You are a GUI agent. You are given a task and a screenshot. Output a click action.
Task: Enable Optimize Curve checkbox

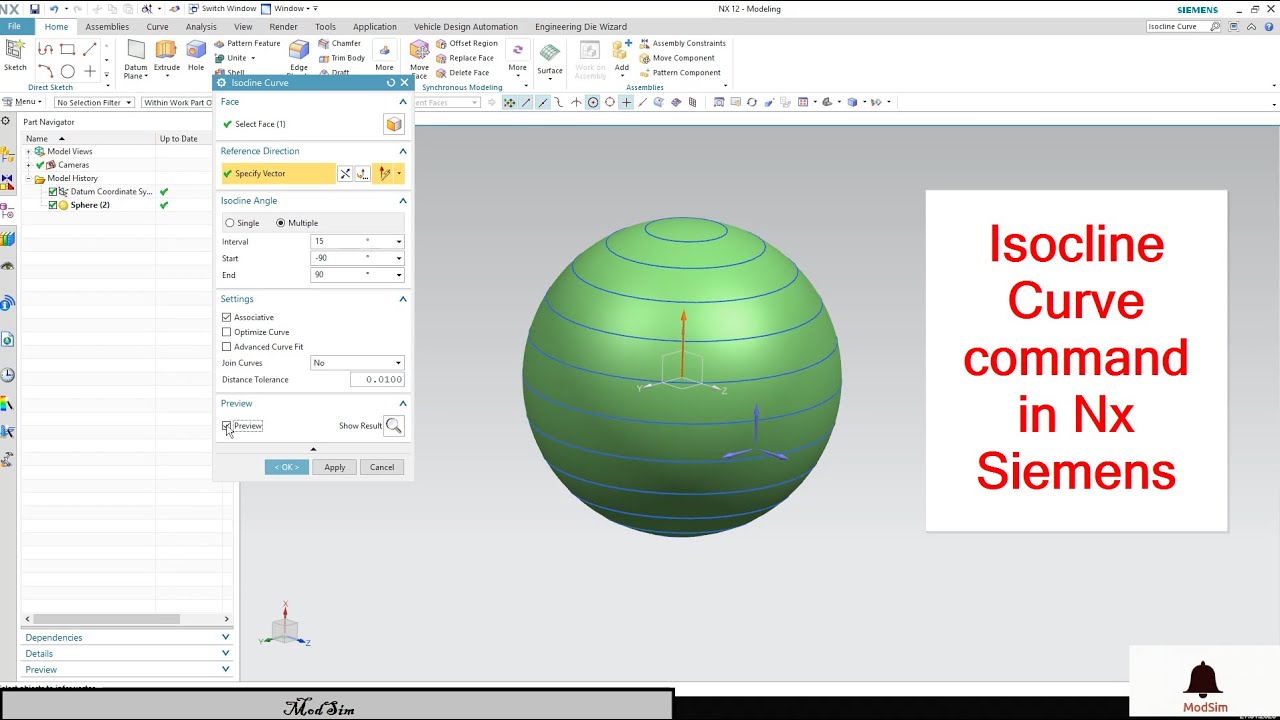coord(226,332)
